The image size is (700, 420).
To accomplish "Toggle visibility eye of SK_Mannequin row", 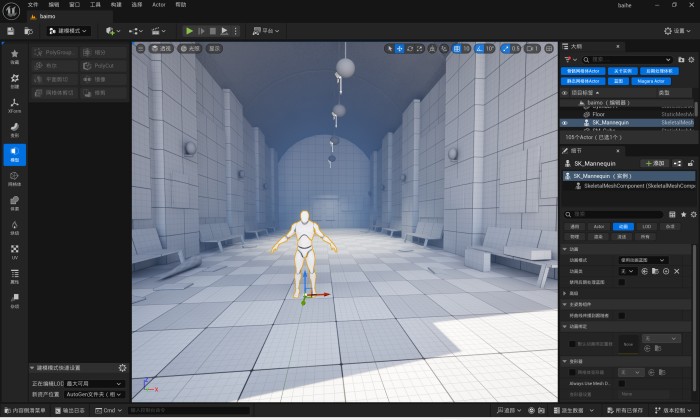I will [x=565, y=122].
